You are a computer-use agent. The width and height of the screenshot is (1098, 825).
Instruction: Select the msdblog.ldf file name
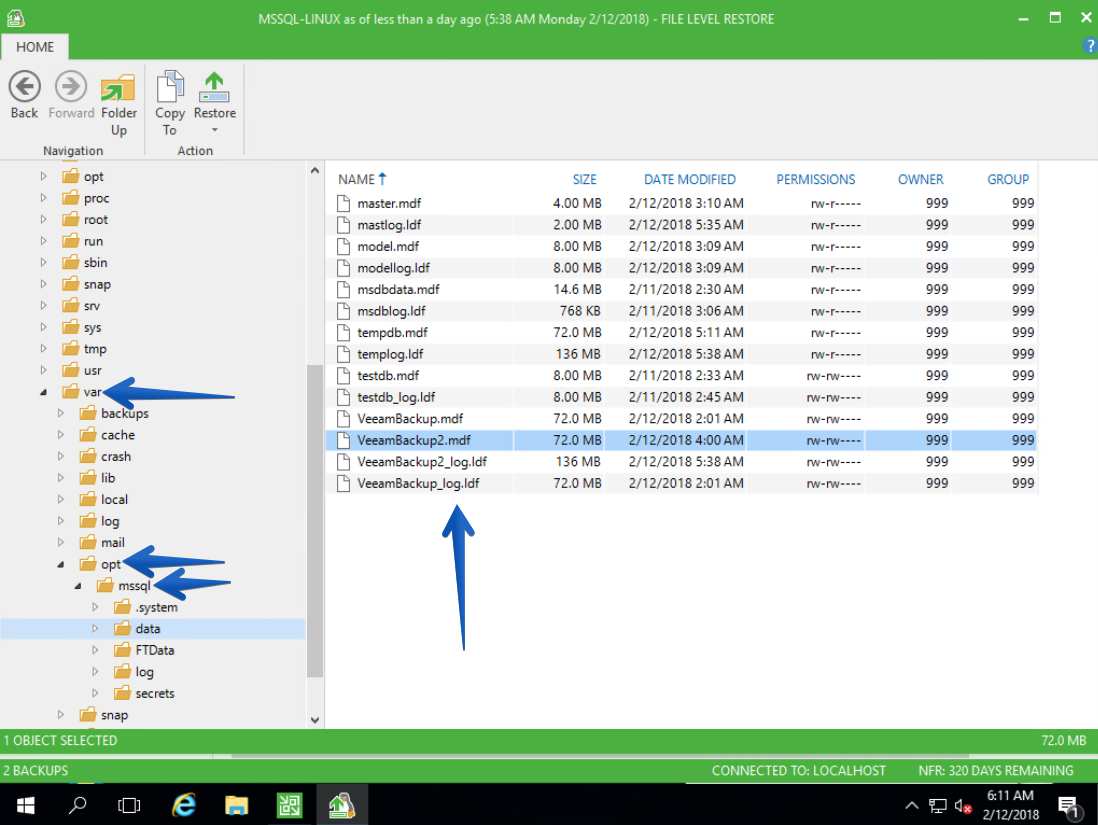pos(391,311)
